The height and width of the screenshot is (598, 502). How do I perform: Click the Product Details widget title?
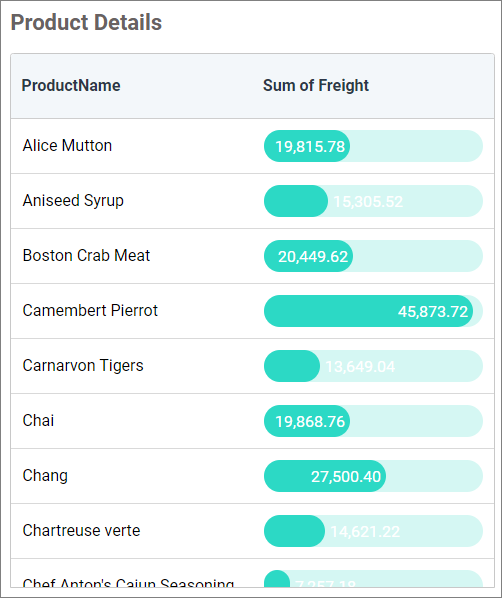[x=86, y=23]
